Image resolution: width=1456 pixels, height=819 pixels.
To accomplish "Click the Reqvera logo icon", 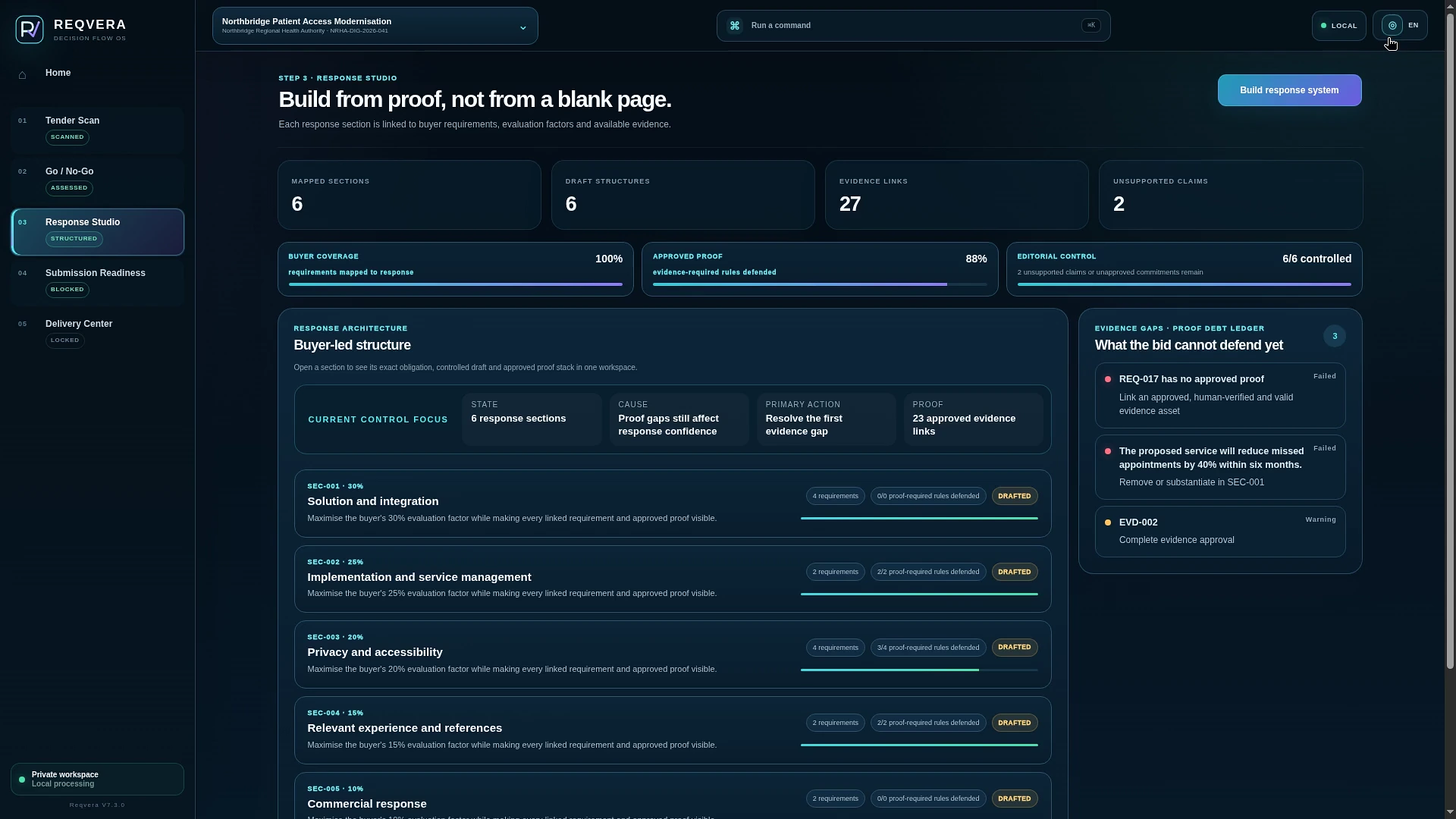I will coord(30,30).
